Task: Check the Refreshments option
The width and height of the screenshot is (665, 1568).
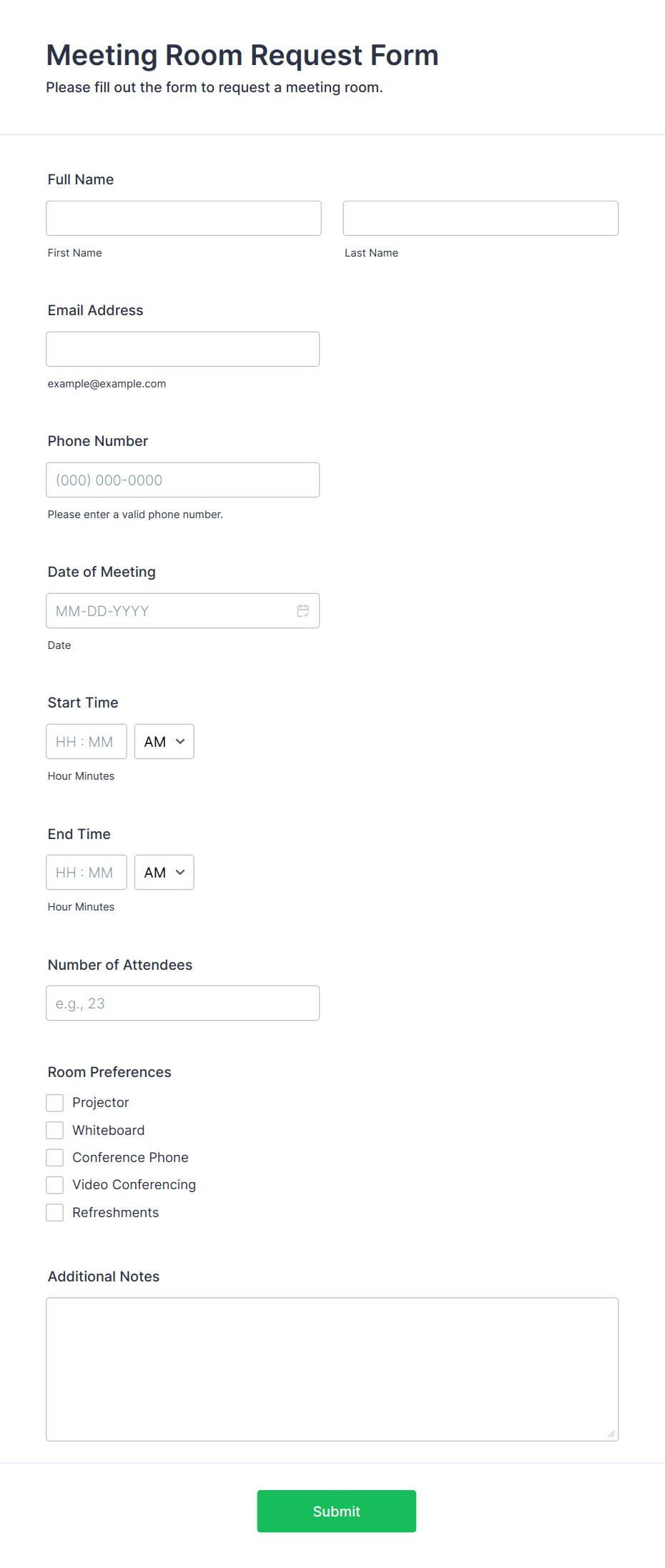Action: point(54,1212)
